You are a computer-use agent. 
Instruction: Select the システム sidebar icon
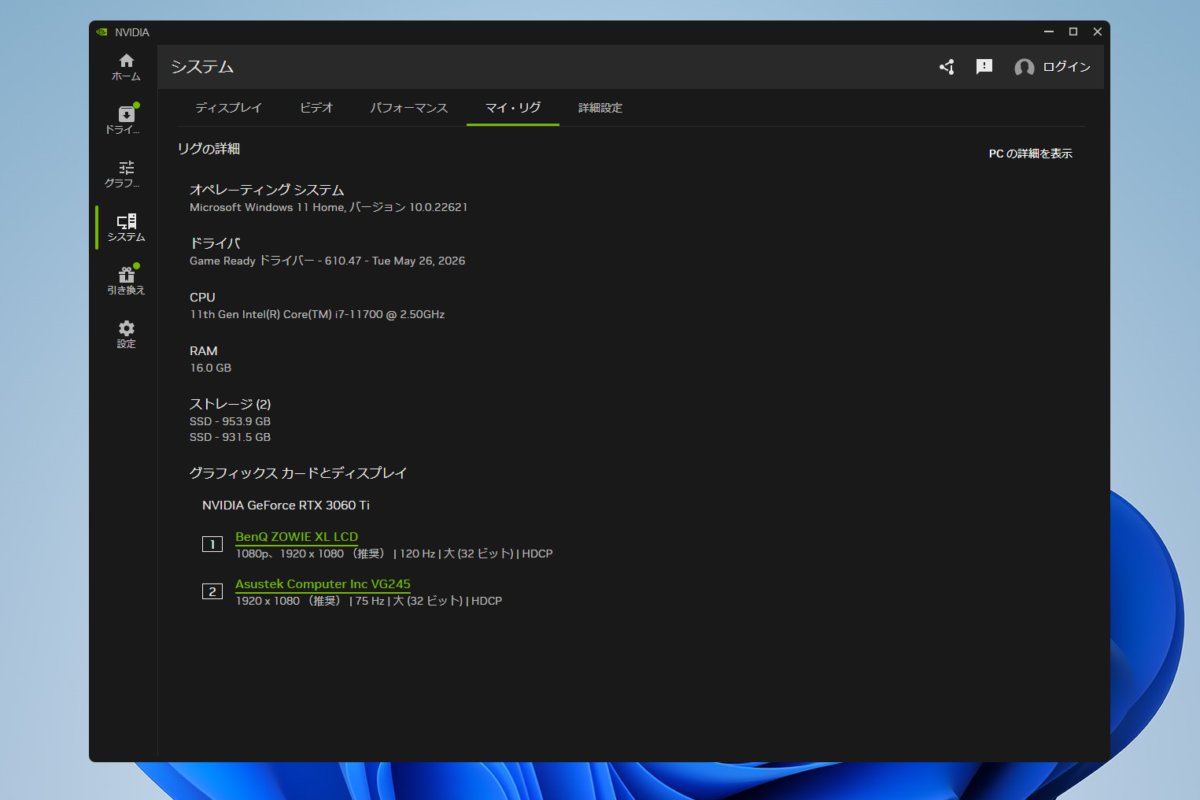pyautogui.click(x=126, y=227)
